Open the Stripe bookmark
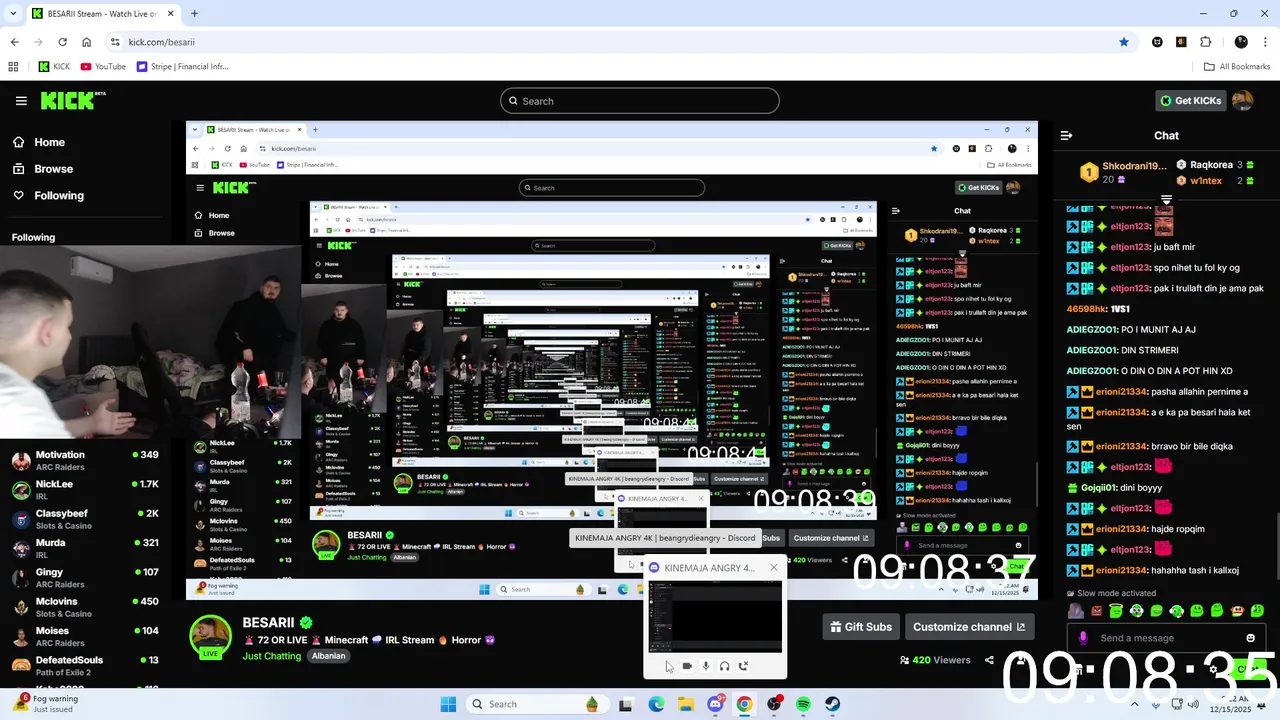 click(x=183, y=67)
